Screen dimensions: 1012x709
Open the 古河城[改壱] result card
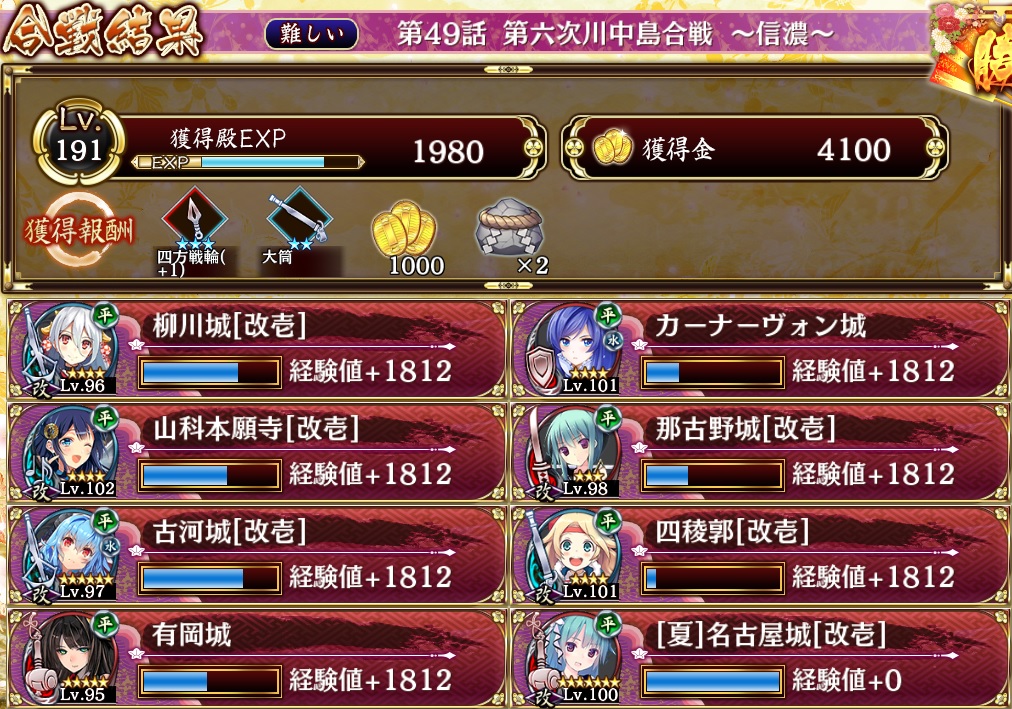pos(258,555)
